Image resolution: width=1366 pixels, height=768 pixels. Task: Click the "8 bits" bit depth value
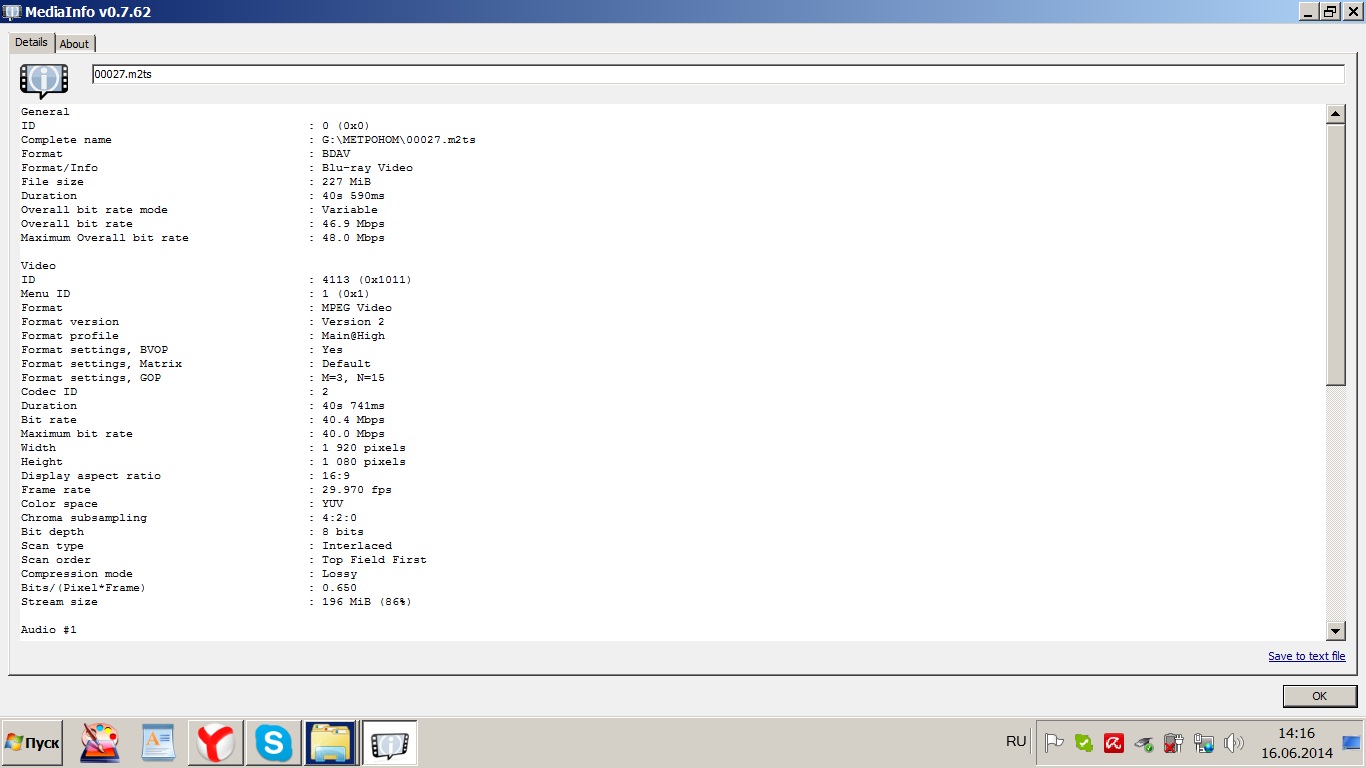(343, 532)
